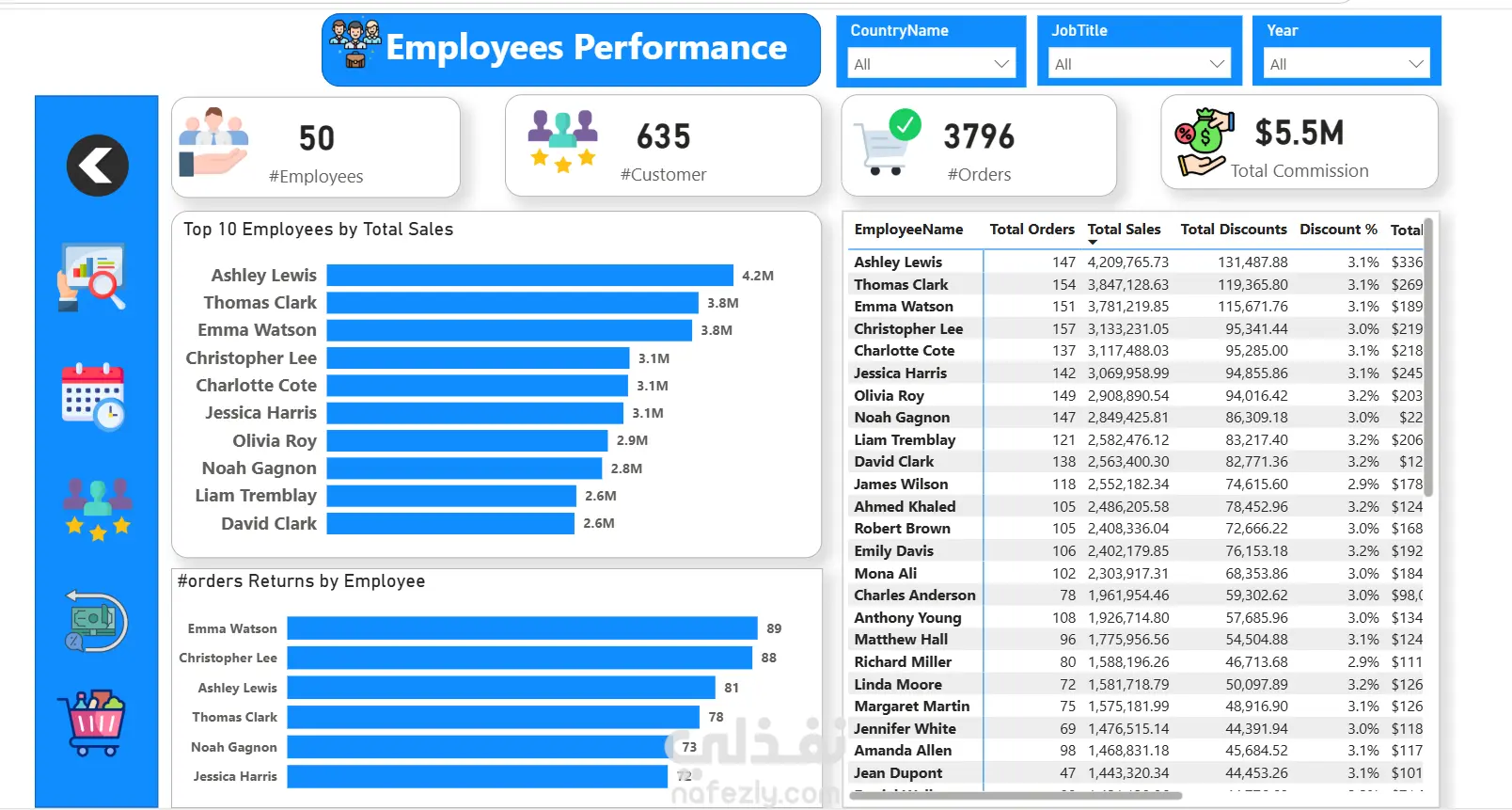Select Charlotte Cote bar in Top 10 chart
Screen dimensions: 1512x810
478,386
